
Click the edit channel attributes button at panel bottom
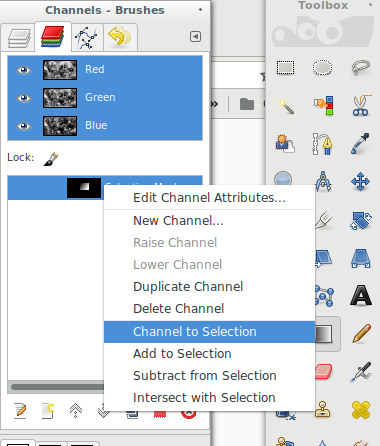[x=20, y=411]
